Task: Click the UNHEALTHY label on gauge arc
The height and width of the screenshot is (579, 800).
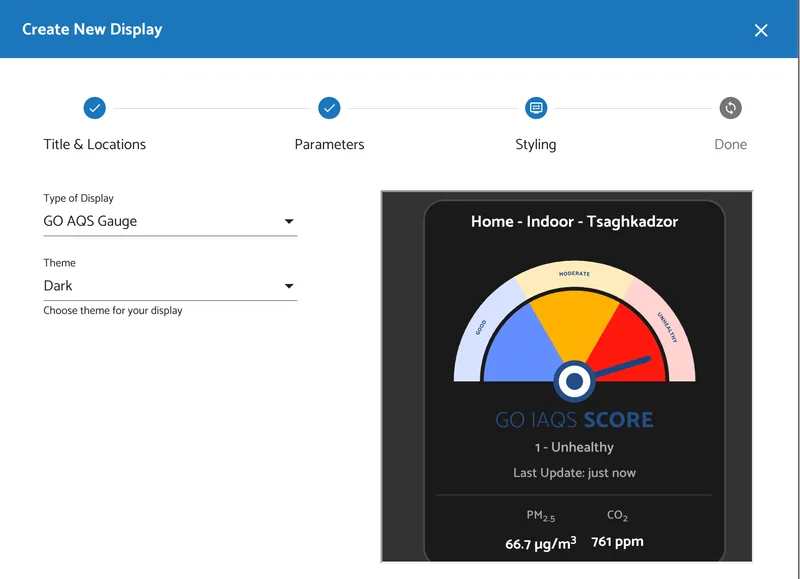Action: [x=667, y=327]
